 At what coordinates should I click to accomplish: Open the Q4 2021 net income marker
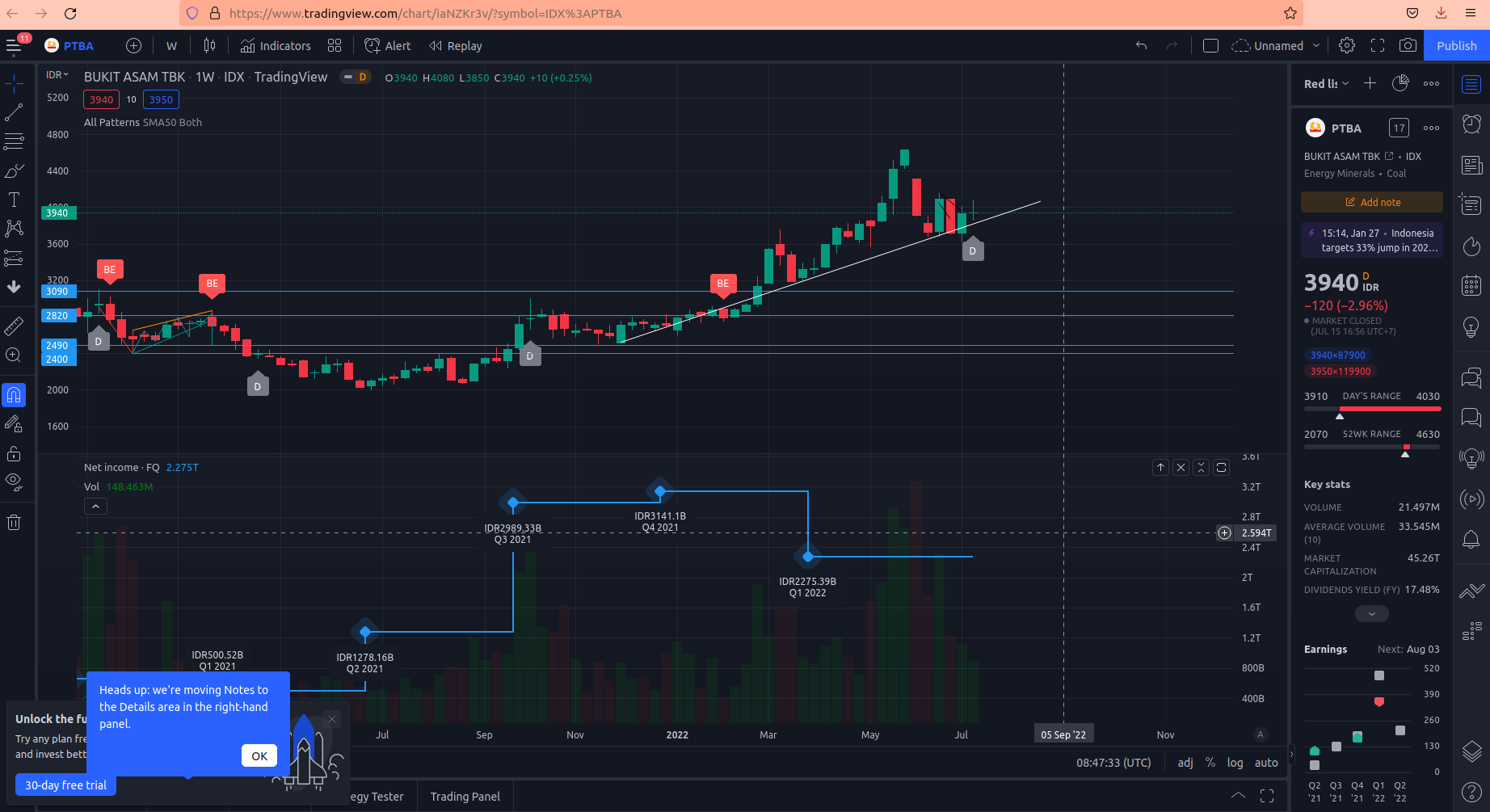pyautogui.click(x=660, y=490)
